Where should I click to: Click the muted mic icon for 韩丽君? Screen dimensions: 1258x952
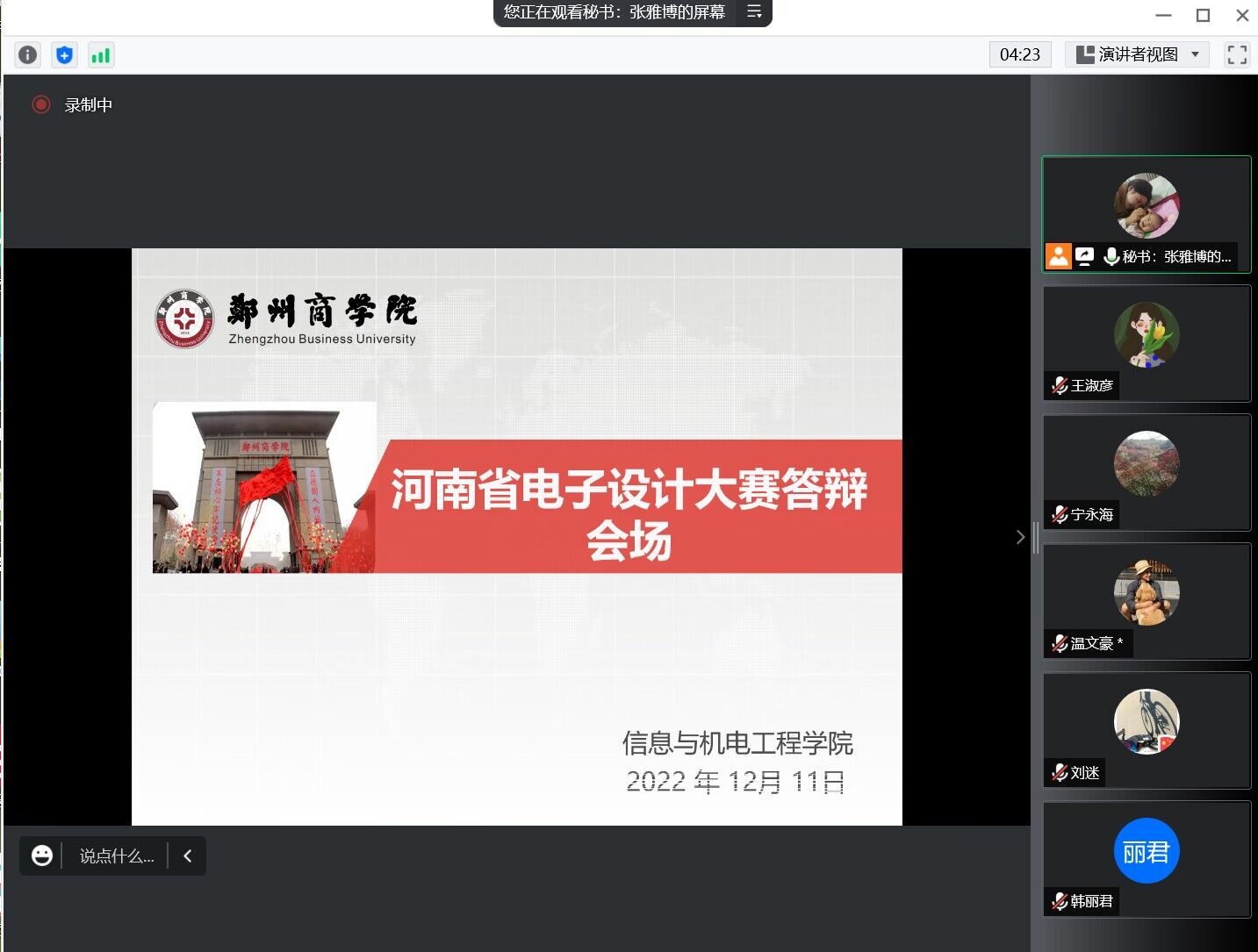point(1060,901)
